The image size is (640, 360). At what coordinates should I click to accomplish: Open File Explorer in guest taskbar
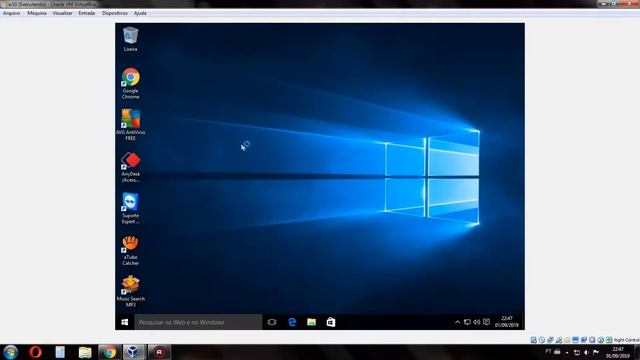[311, 322]
